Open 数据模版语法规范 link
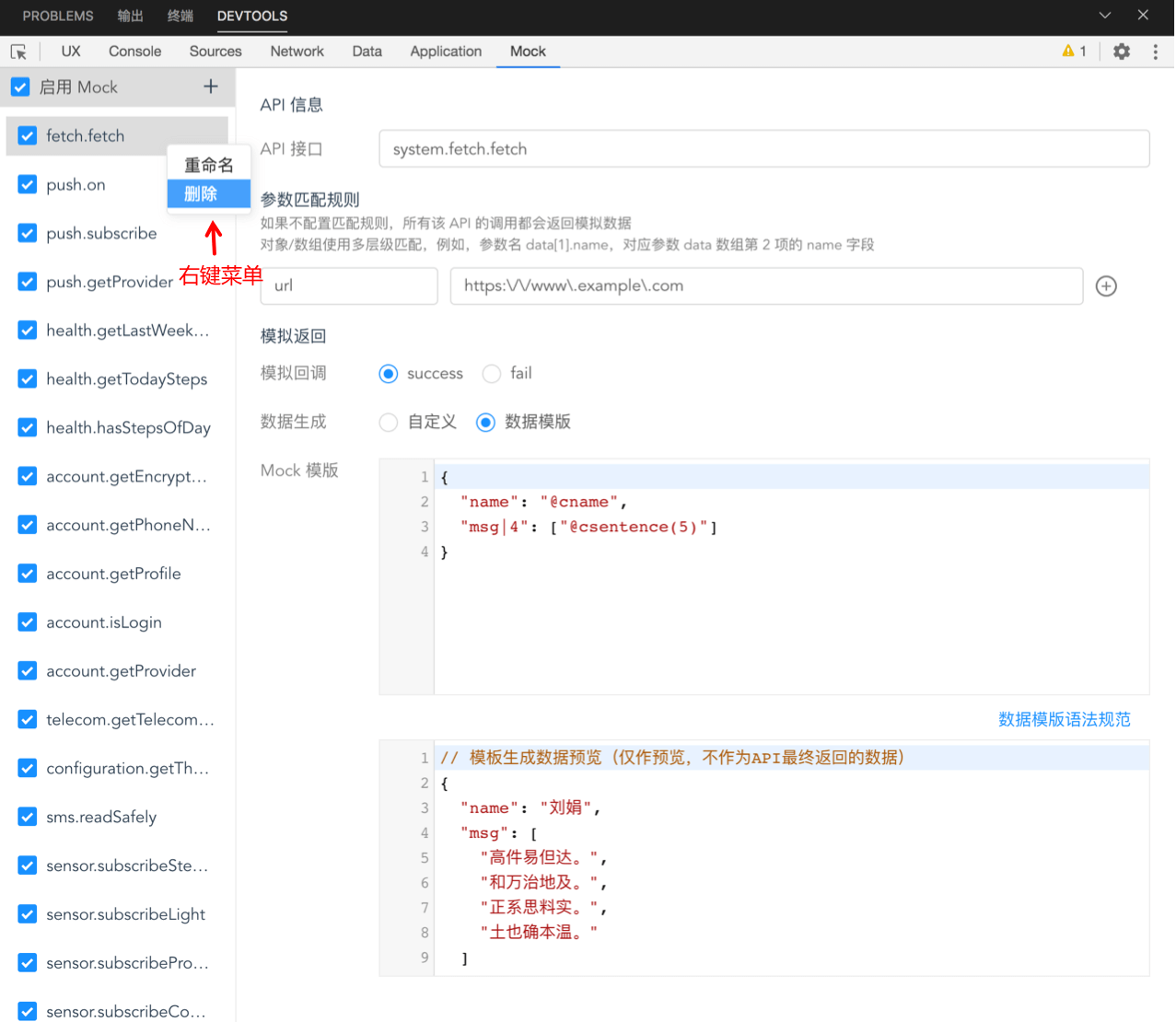 [1064, 720]
